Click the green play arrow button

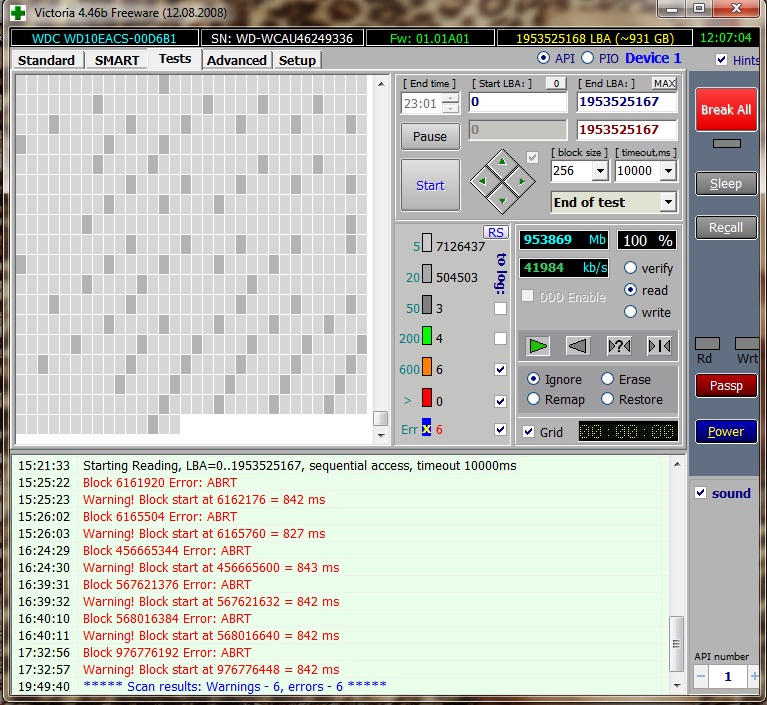pos(539,346)
